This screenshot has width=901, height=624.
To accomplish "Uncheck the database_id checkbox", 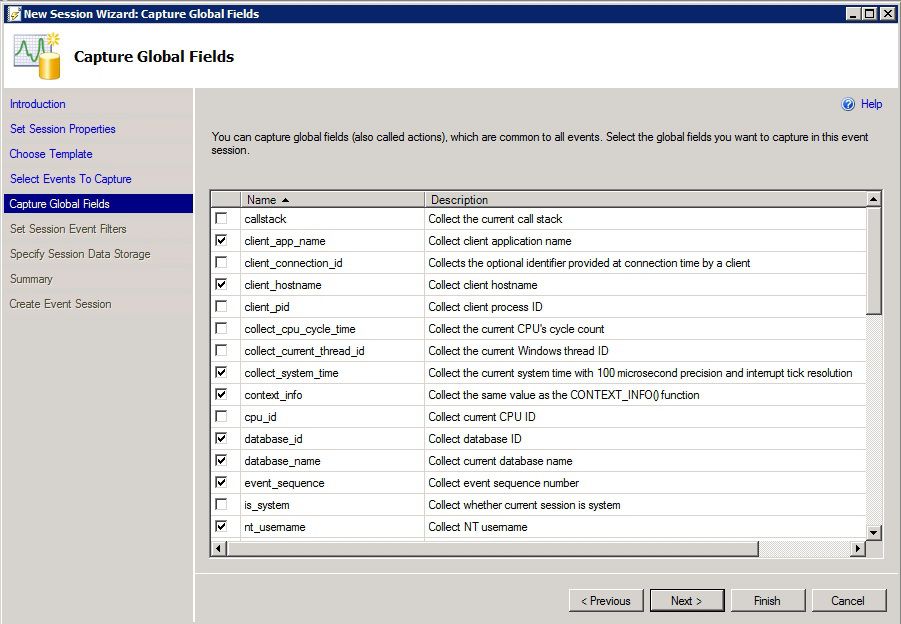I will tap(221, 438).
